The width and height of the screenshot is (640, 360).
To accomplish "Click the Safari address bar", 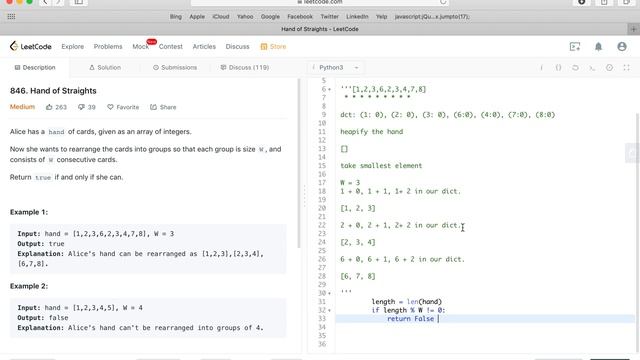I will 320,2.
